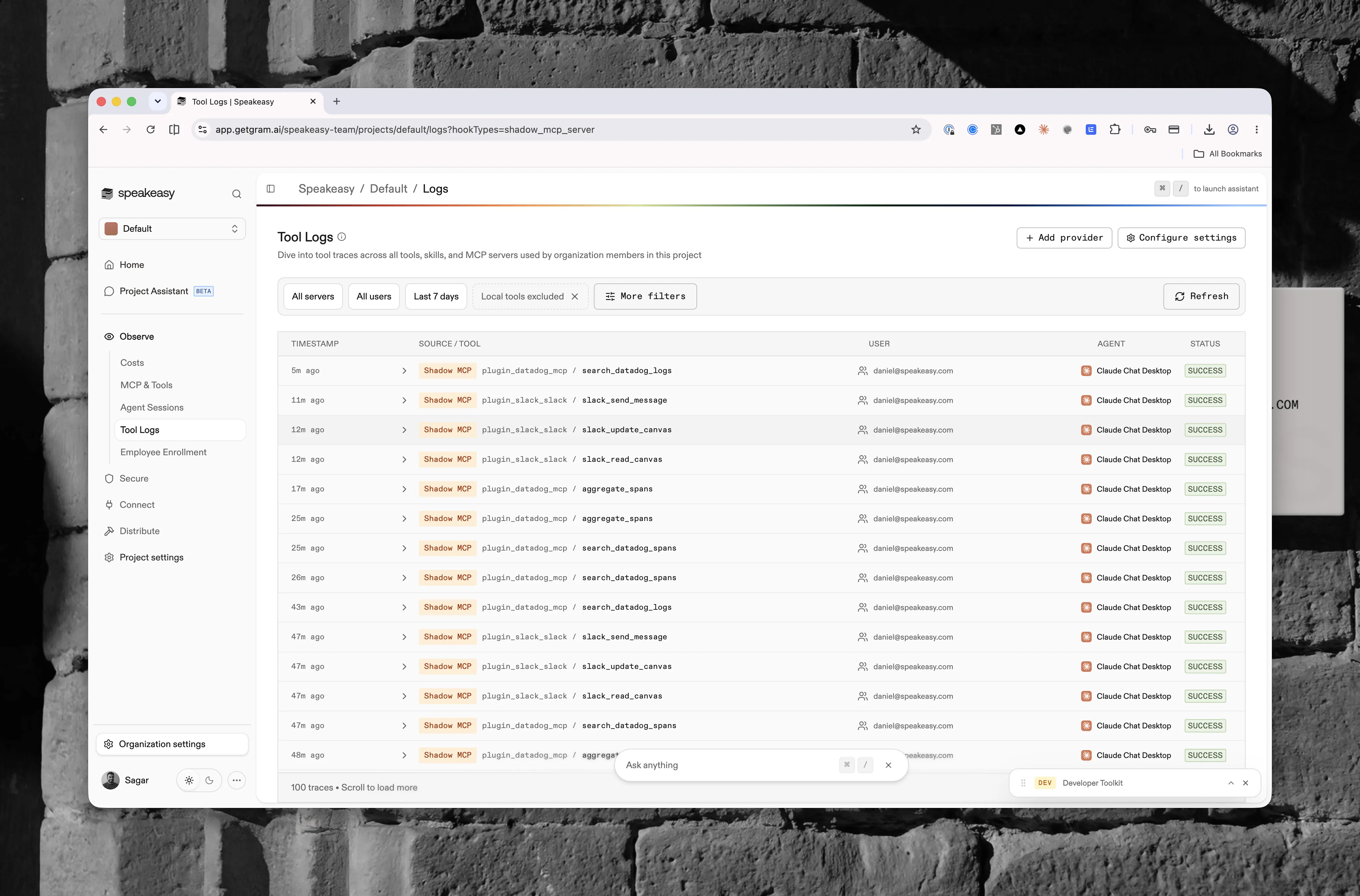Click the Developer Toolkit drag handle
1360x896 pixels.
pyautogui.click(x=1023, y=783)
